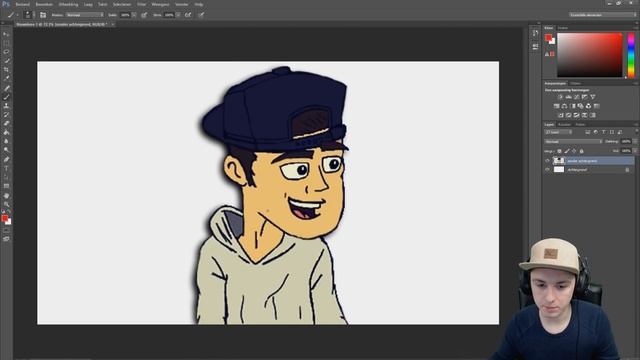Open the Bewerken menu
The width and height of the screenshot is (640, 360).
[44, 4]
